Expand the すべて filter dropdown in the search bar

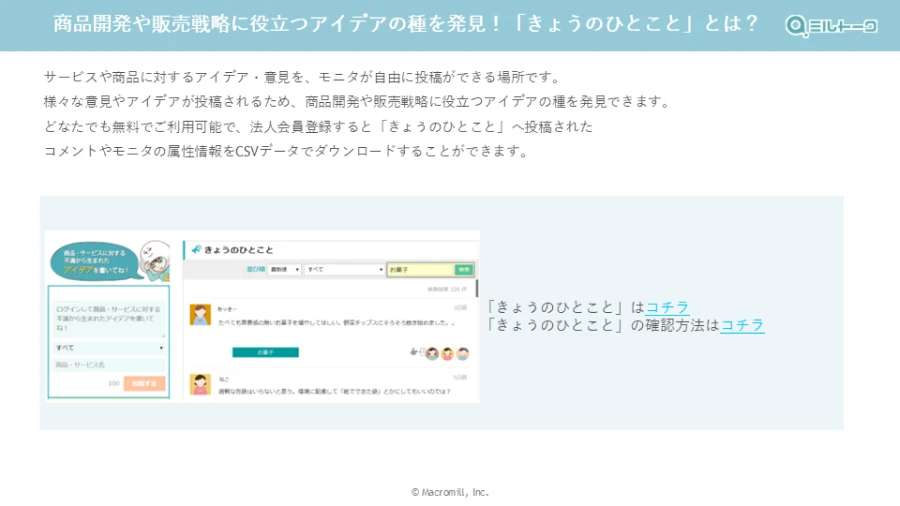344,270
